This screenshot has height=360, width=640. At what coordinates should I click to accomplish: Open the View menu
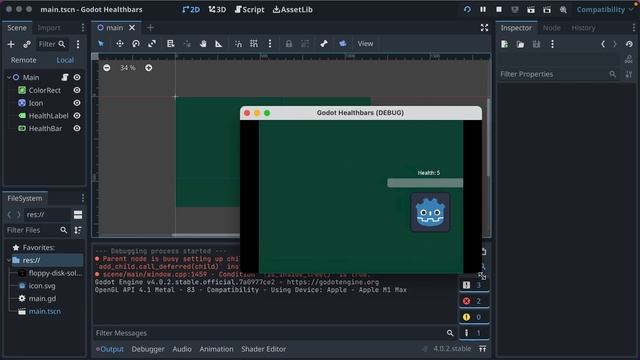pyautogui.click(x=365, y=44)
